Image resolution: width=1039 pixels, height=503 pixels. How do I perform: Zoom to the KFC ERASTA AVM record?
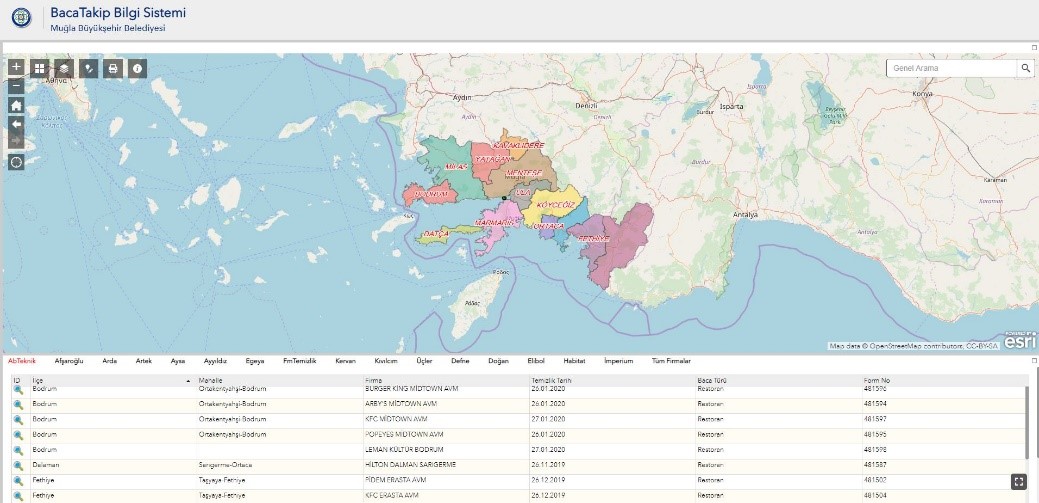tap(19, 496)
